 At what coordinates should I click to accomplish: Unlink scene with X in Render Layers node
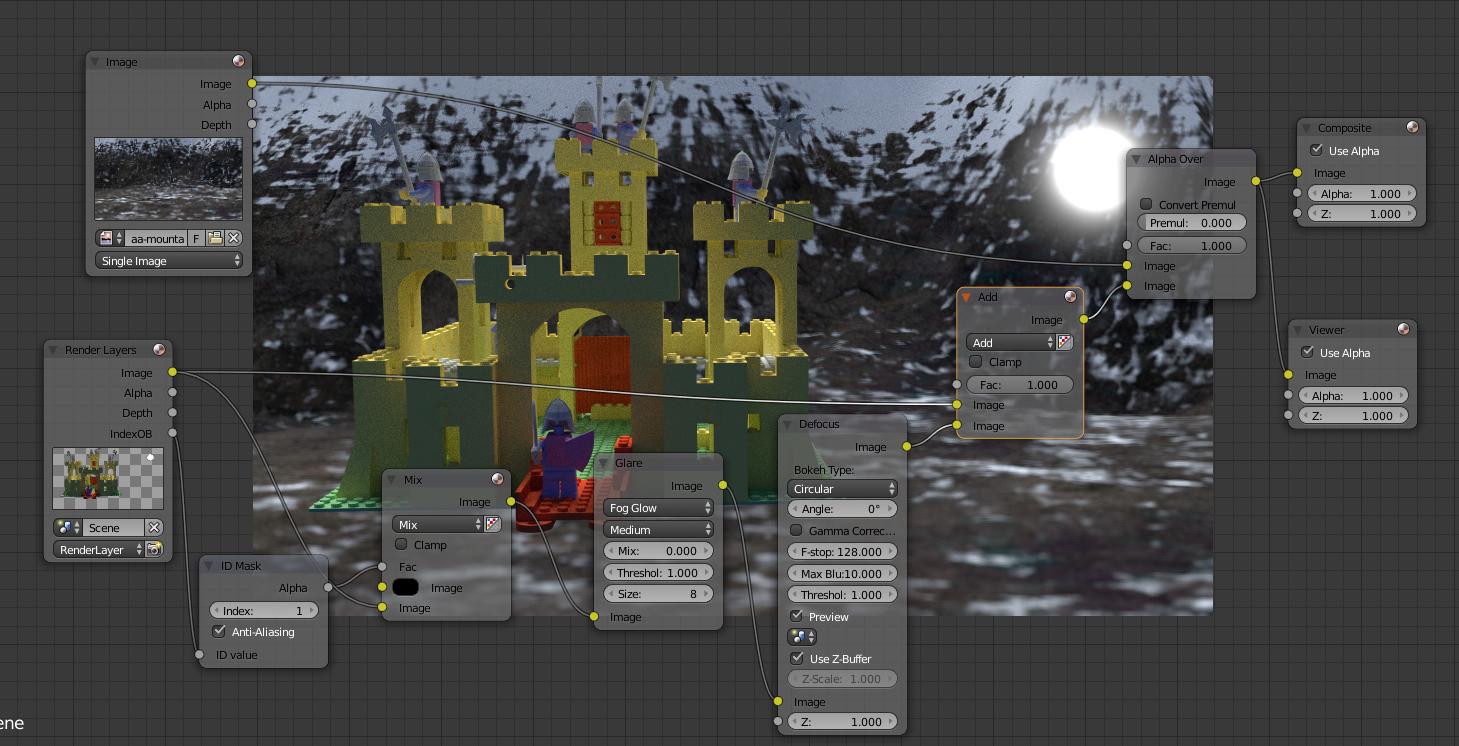(154, 527)
